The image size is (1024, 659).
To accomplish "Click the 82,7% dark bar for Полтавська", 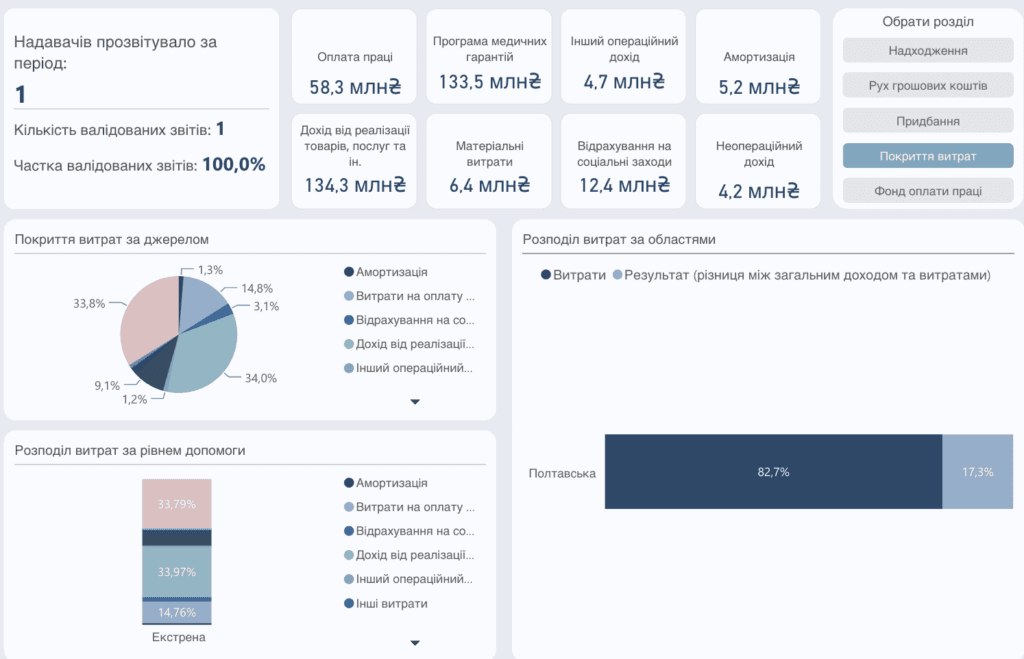I will tap(773, 472).
